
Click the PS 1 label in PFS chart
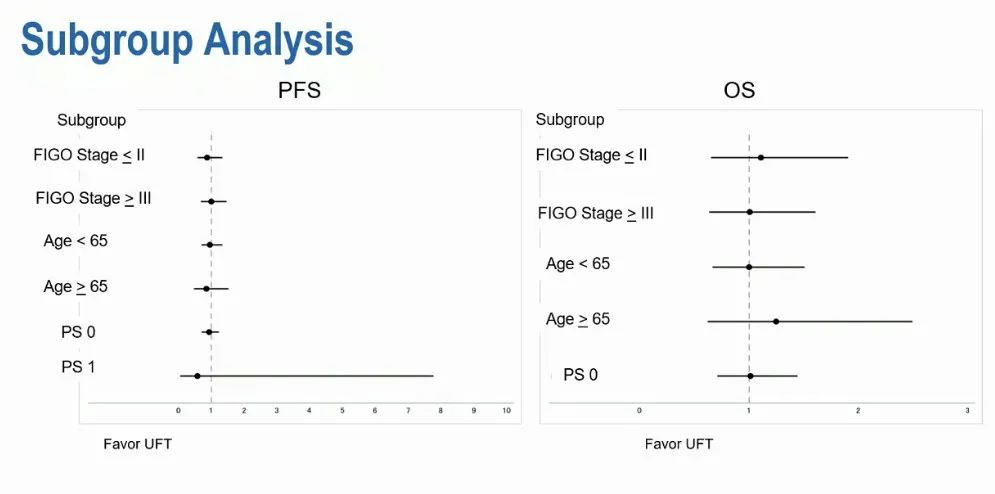point(78,368)
